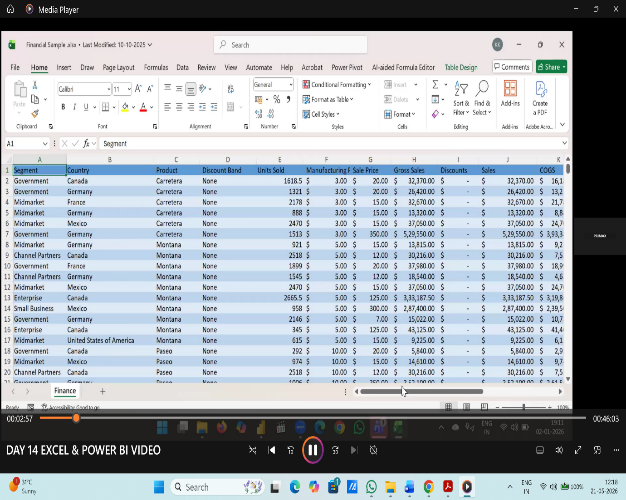
Task: Click the formula bar showing Segment
Action: coord(333,143)
